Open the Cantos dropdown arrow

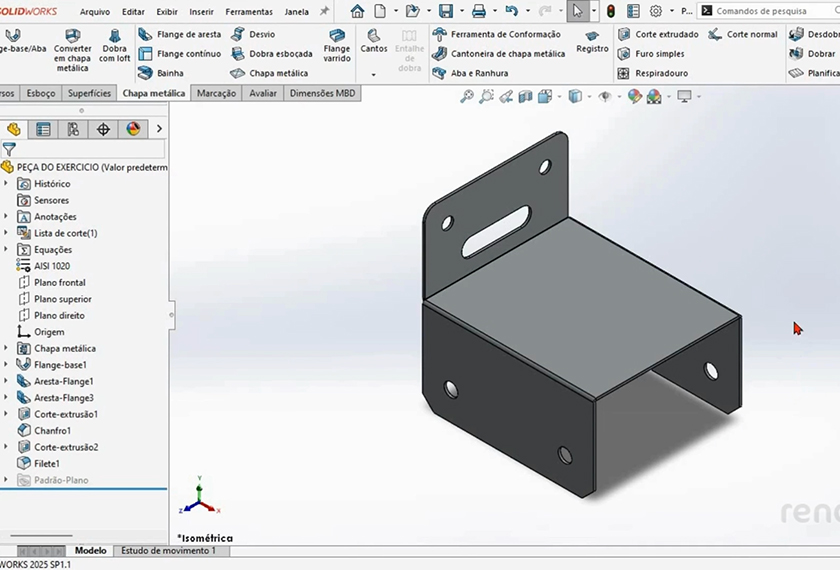coord(373,75)
